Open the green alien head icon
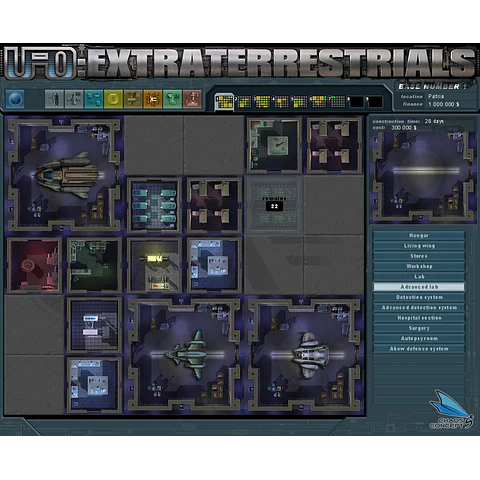Screen dimensions: 480x480 point(172,99)
